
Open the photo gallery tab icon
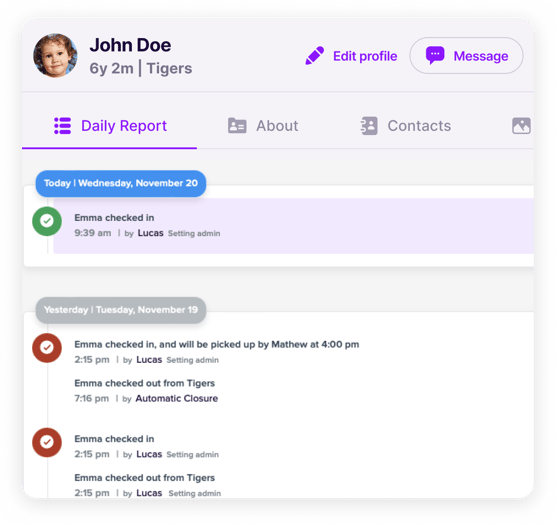tap(521, 126)
